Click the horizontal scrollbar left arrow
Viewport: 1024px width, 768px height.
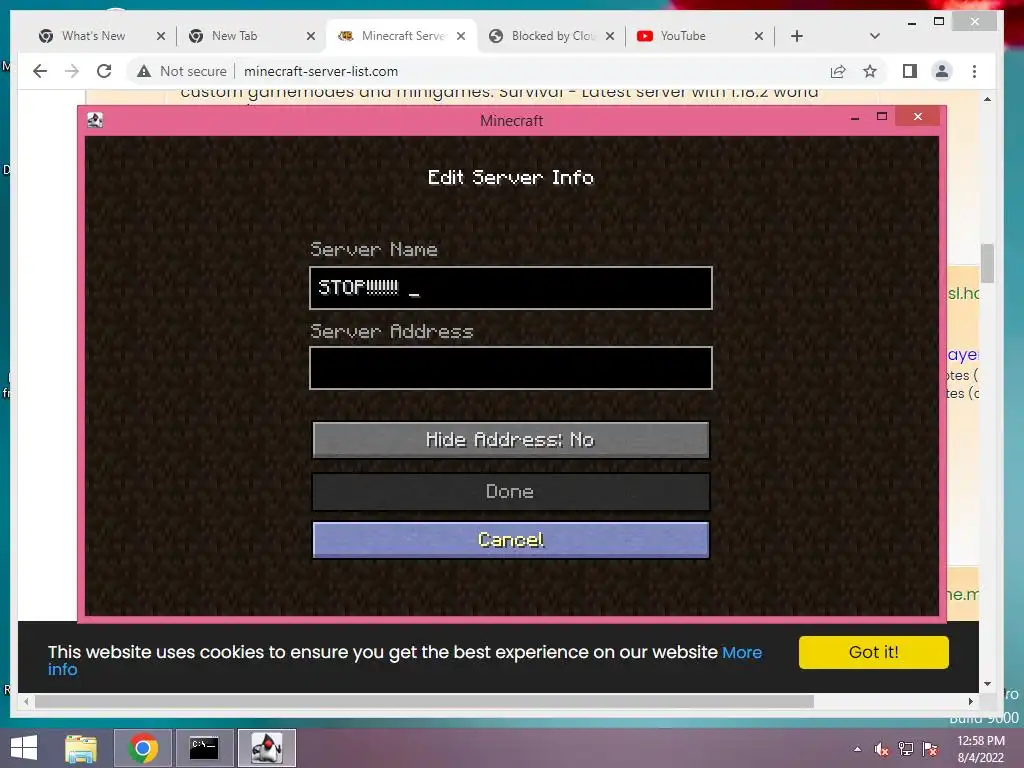(x=26, y=701)
